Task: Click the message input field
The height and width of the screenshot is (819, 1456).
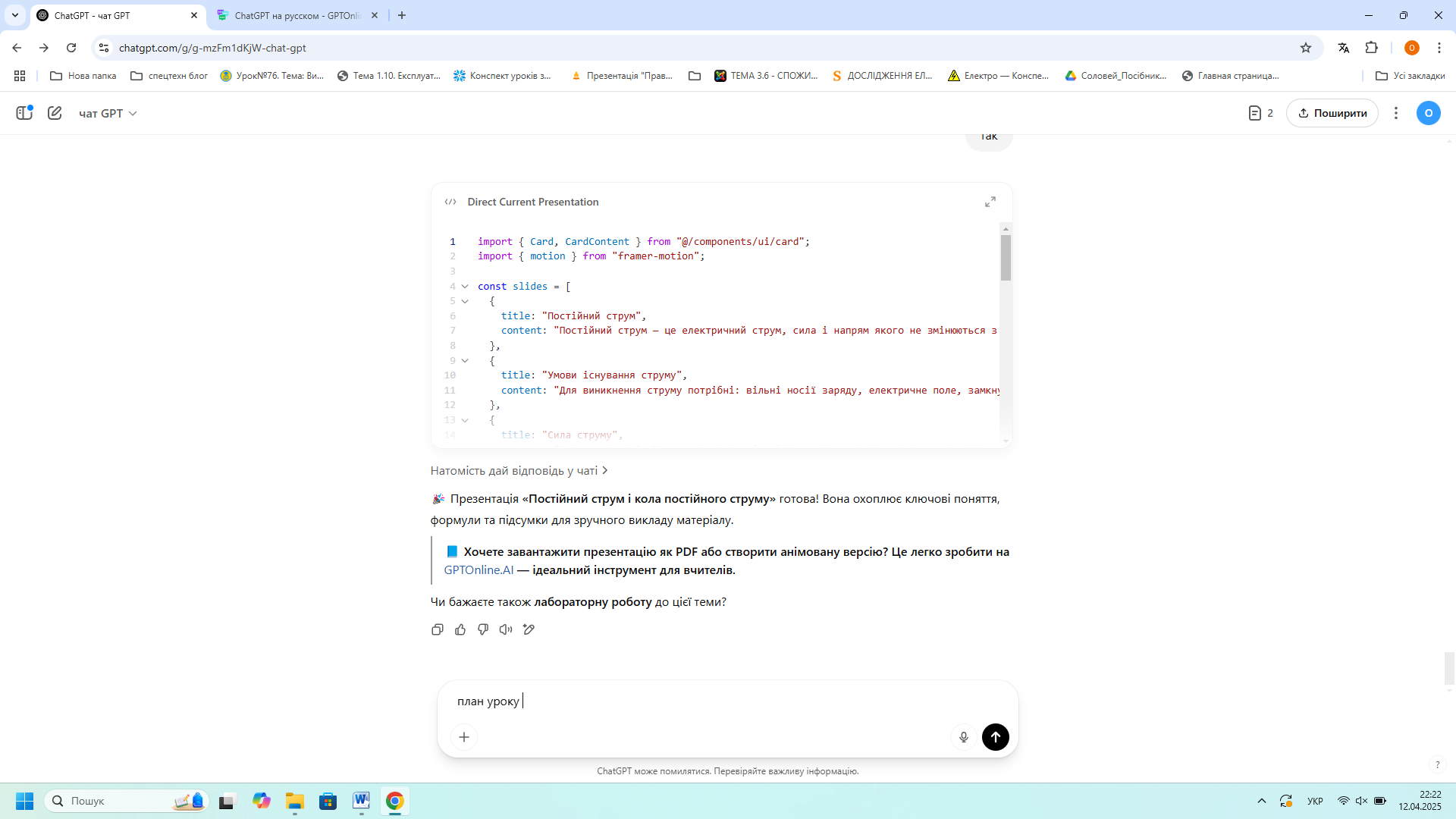Action: [x=727, y=701]
